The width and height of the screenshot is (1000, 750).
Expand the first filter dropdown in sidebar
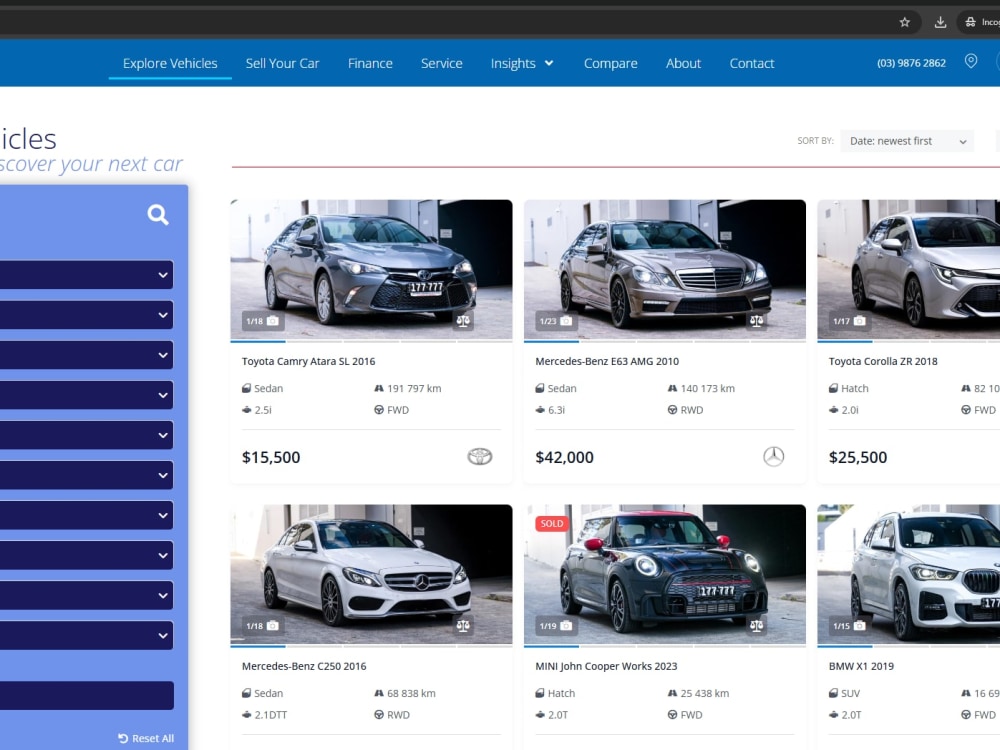point(86,275)
